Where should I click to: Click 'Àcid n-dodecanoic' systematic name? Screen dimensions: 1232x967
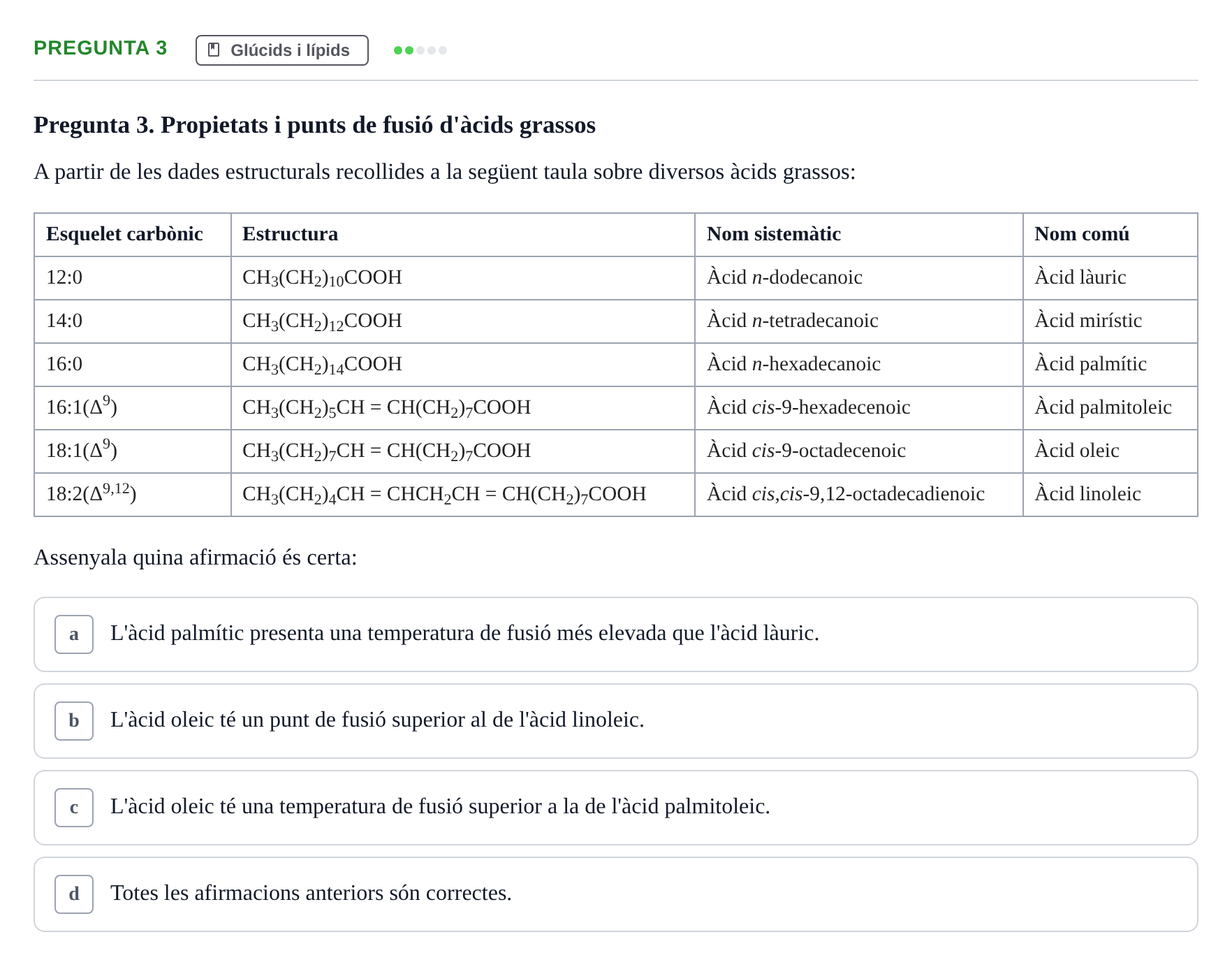click(859, 278)
